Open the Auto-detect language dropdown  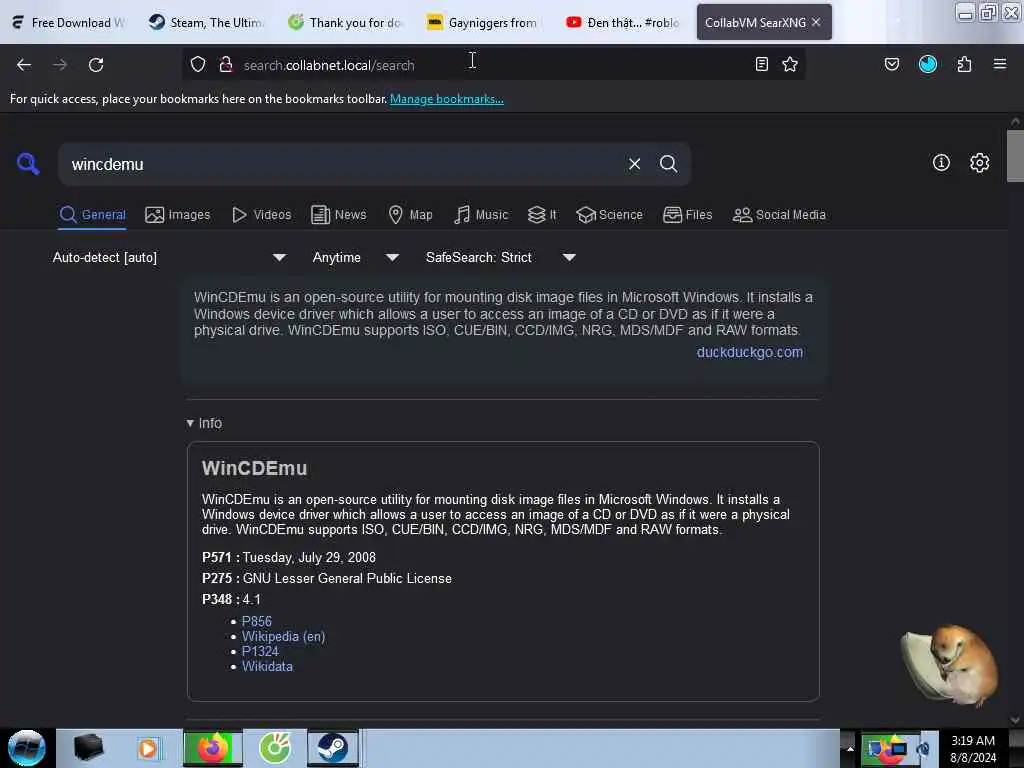(x=169, y=257)
